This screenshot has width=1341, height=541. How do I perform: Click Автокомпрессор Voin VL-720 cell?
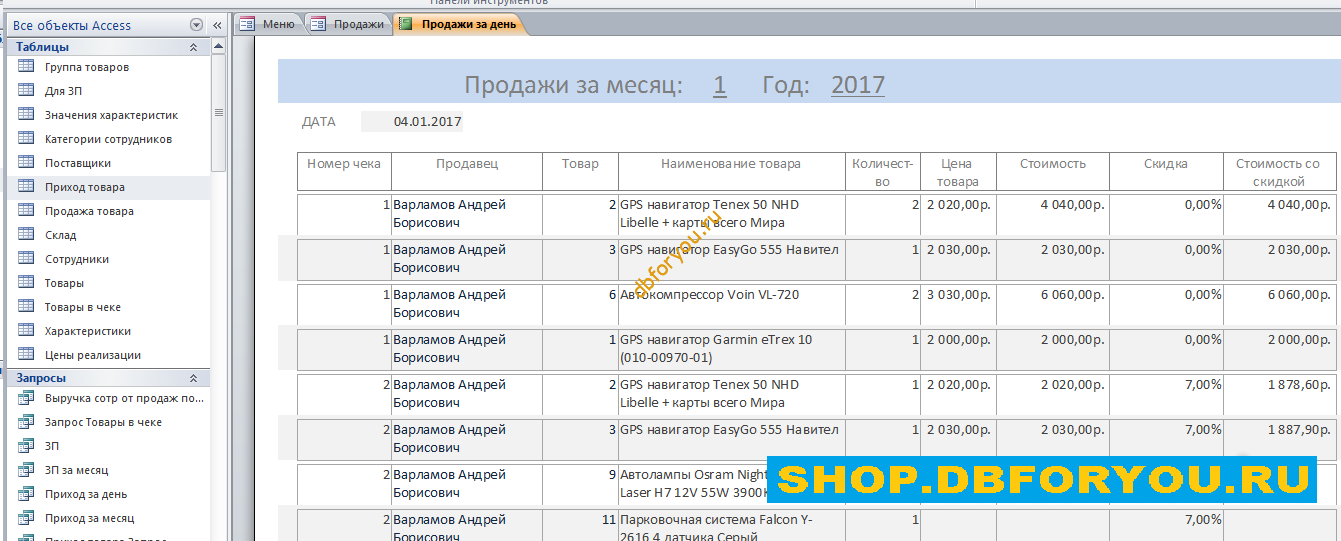[x=731, y=303]
